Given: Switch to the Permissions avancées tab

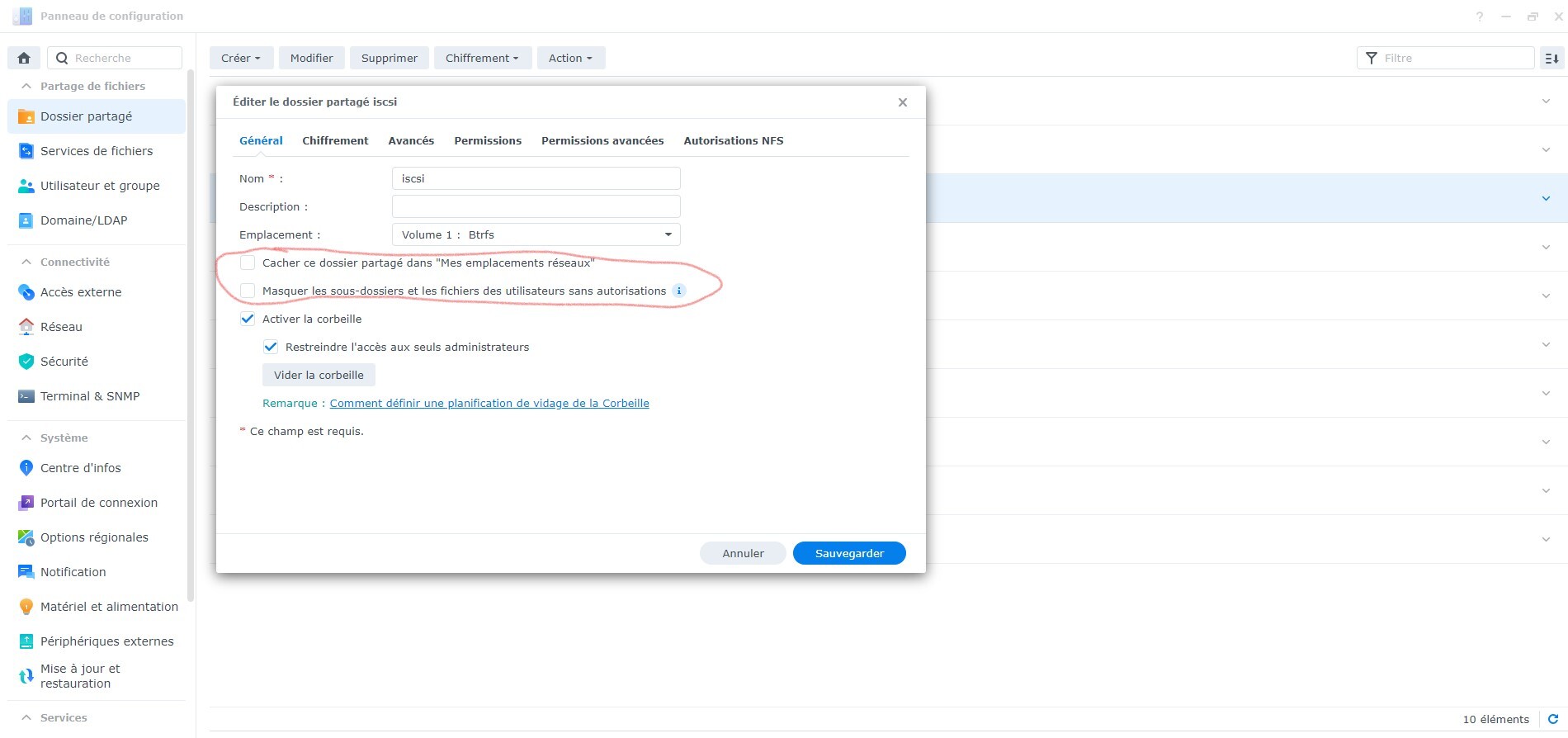Looking at the screenshot, I should pos(602,140).
